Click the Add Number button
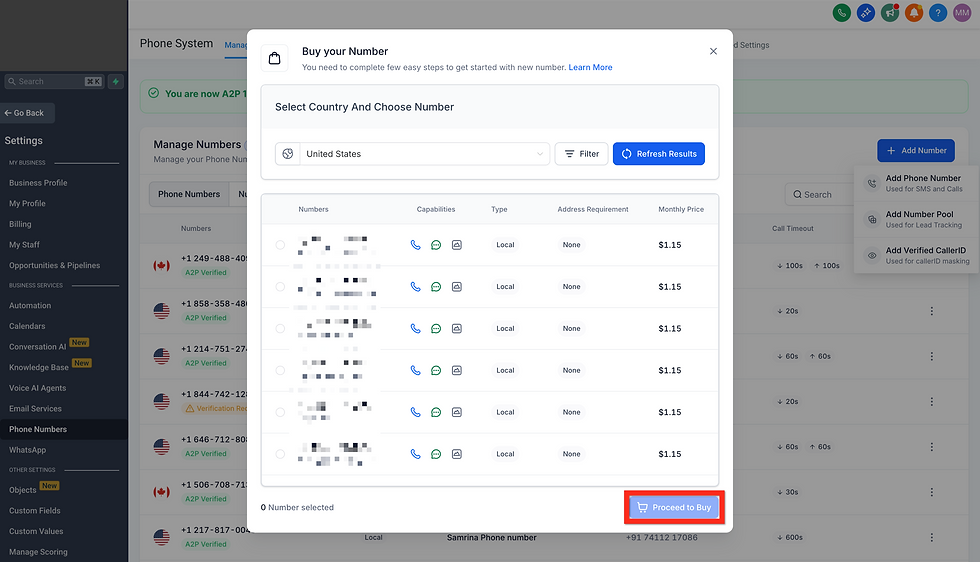The width and height of the screenshot is (980, 562). (x=916, y=151)
